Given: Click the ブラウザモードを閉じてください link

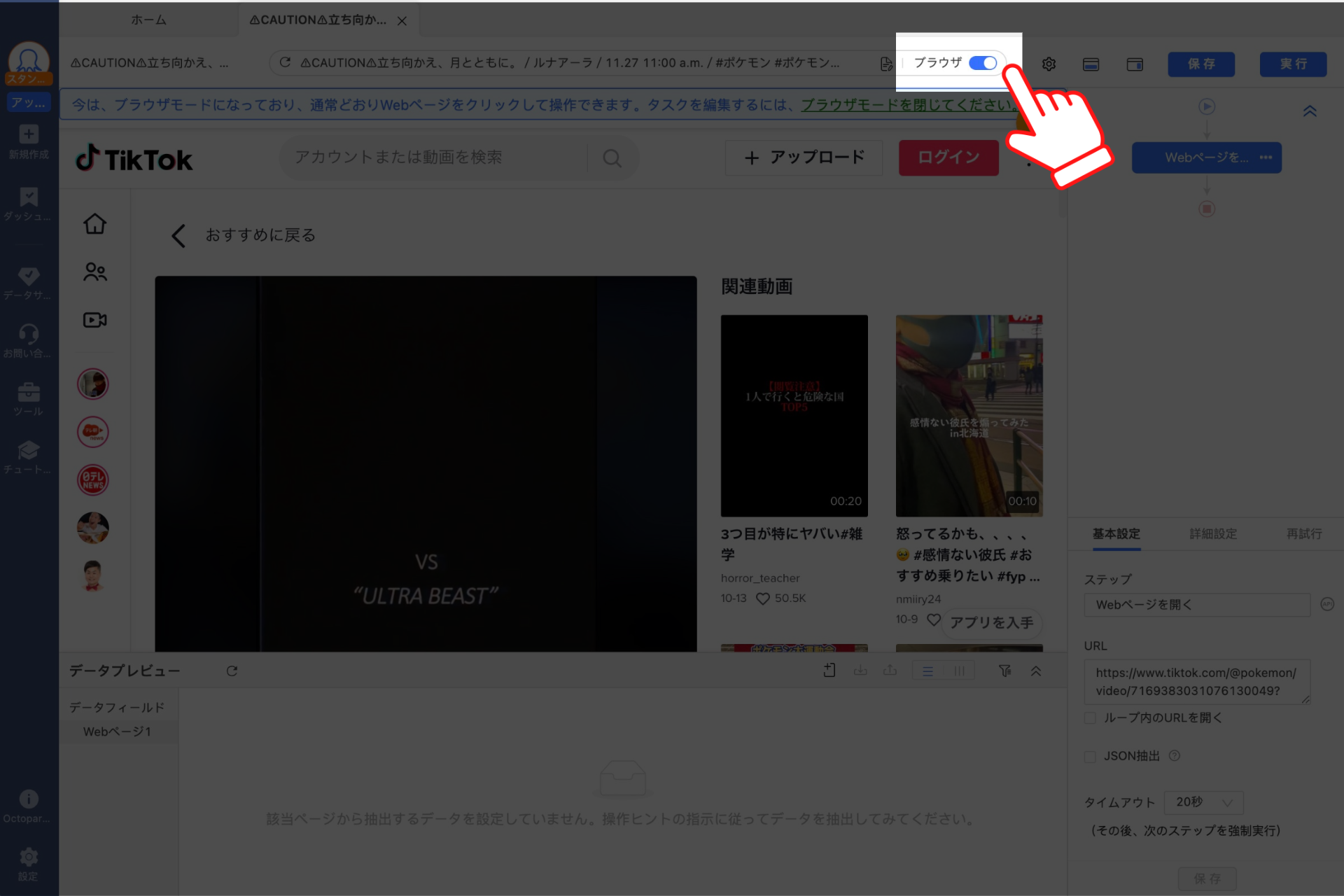Looking at the screenshot, I should tap(908, 105).
